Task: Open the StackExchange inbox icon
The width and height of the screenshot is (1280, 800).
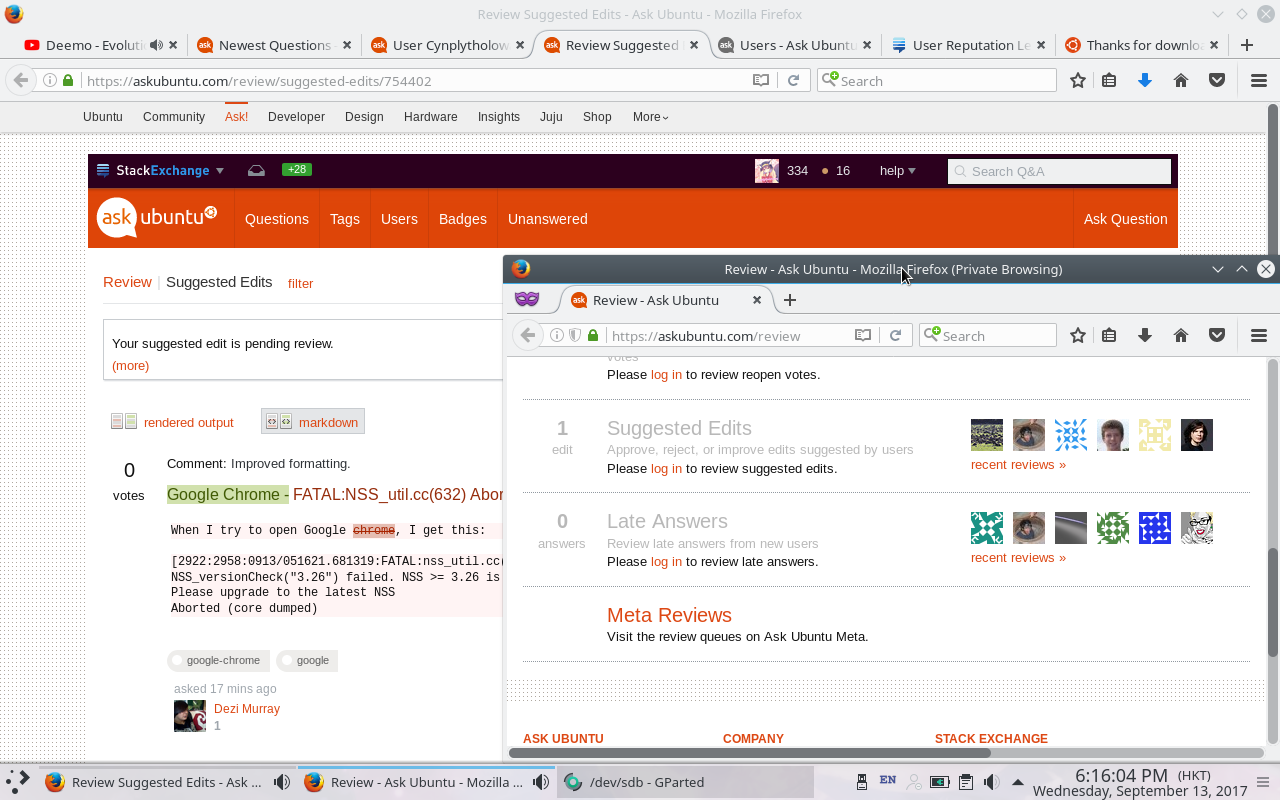Action: pos(256,171)
